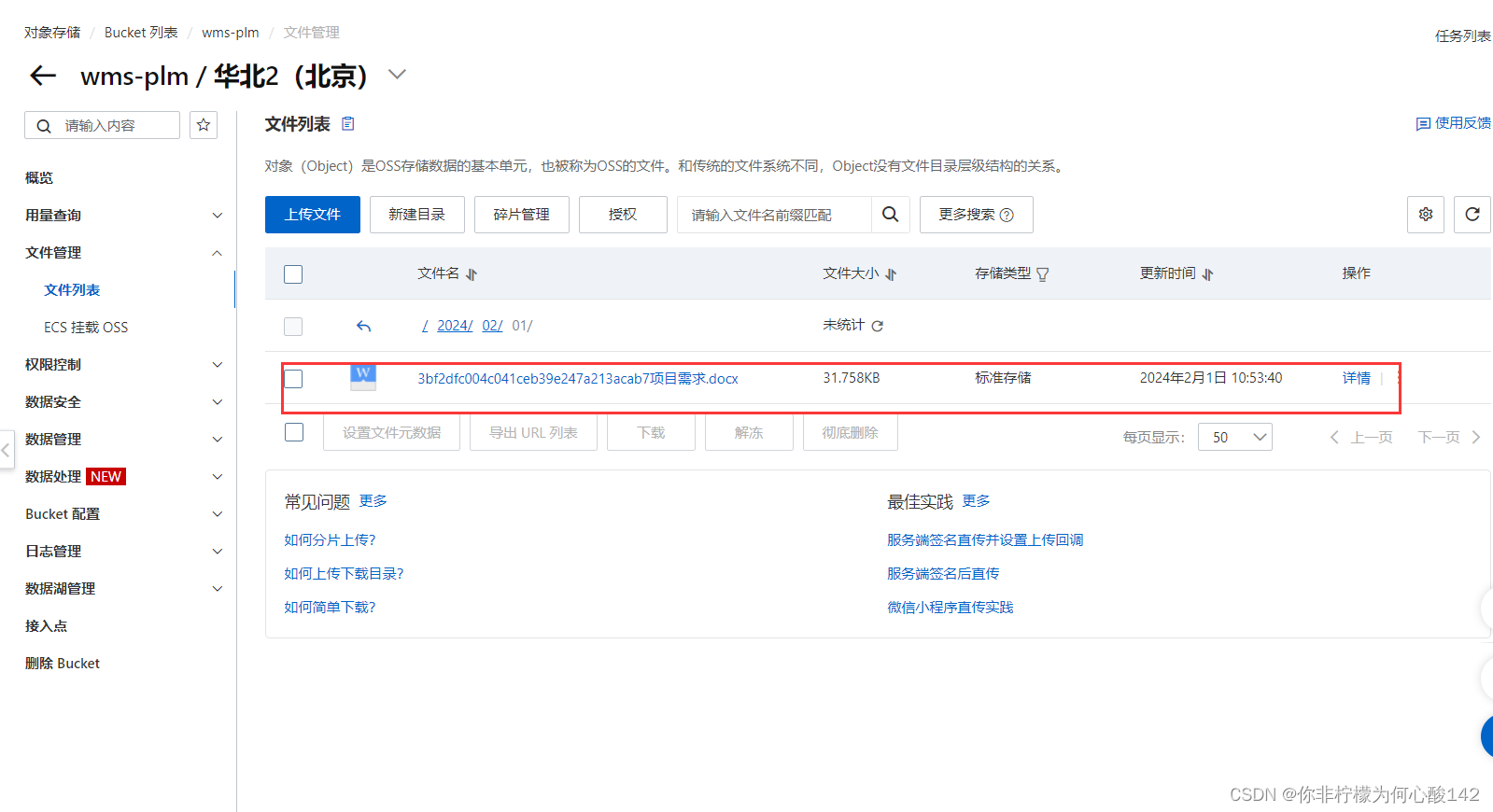Click 详情 for the docx file
Screen dimensions: 1493x812
click(1357, 378)
